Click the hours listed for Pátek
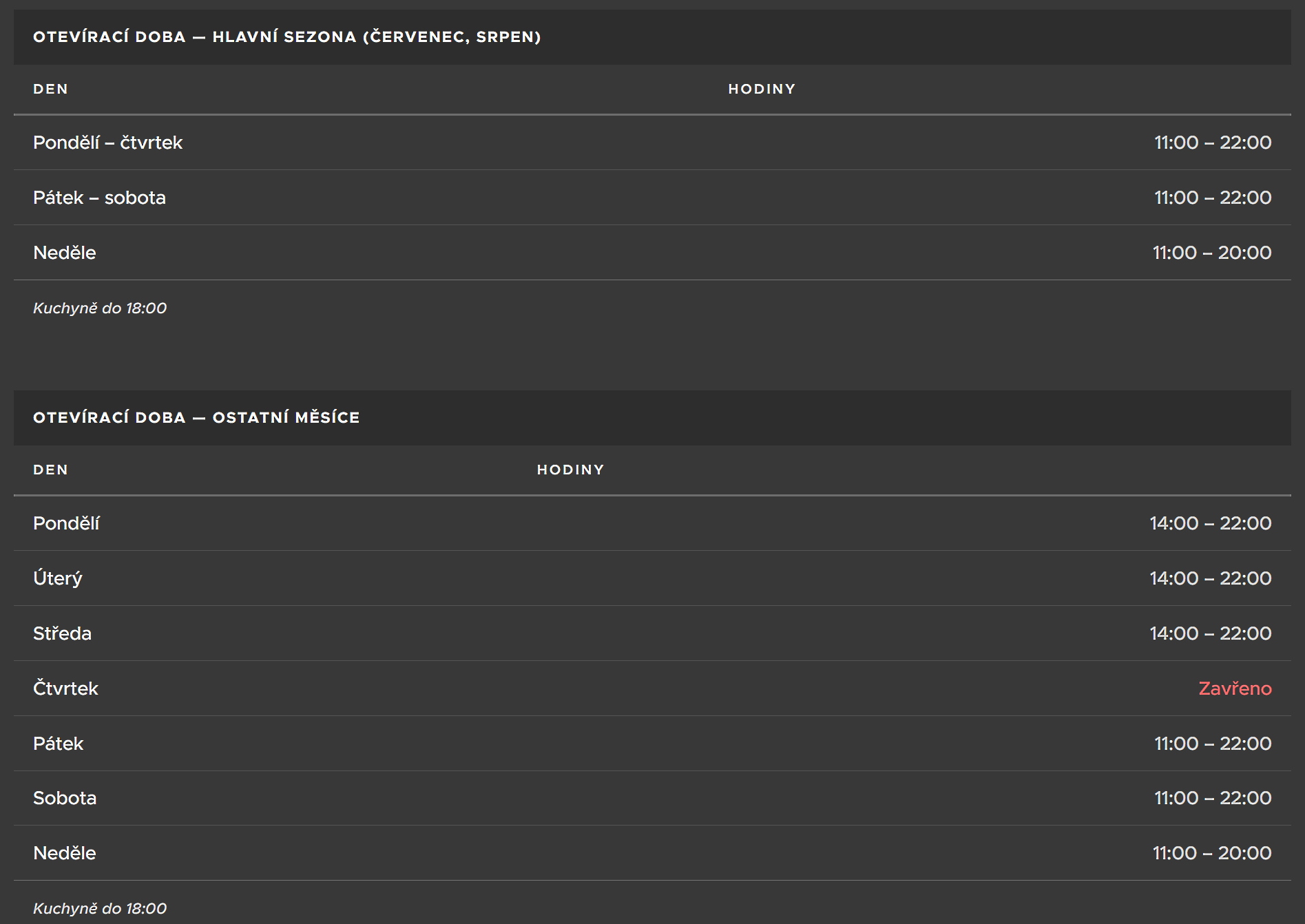 (x=1212, y=744)
